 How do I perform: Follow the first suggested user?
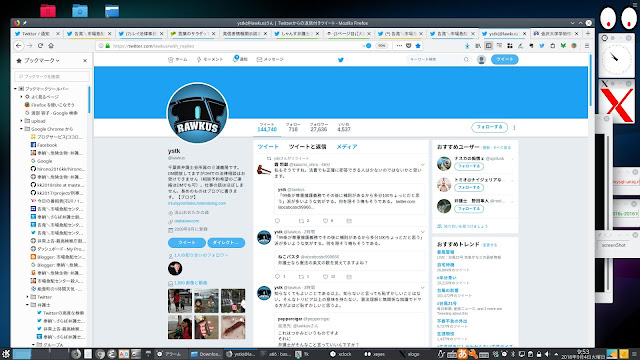click(x=469, y=167)
